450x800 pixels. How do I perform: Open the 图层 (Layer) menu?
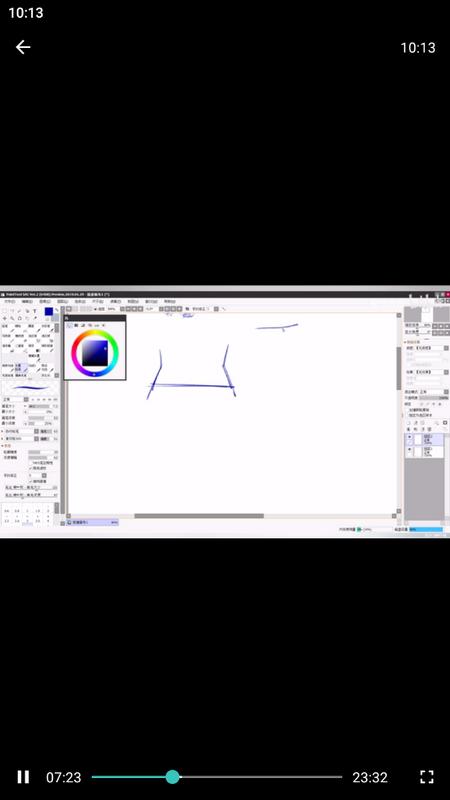62,302
